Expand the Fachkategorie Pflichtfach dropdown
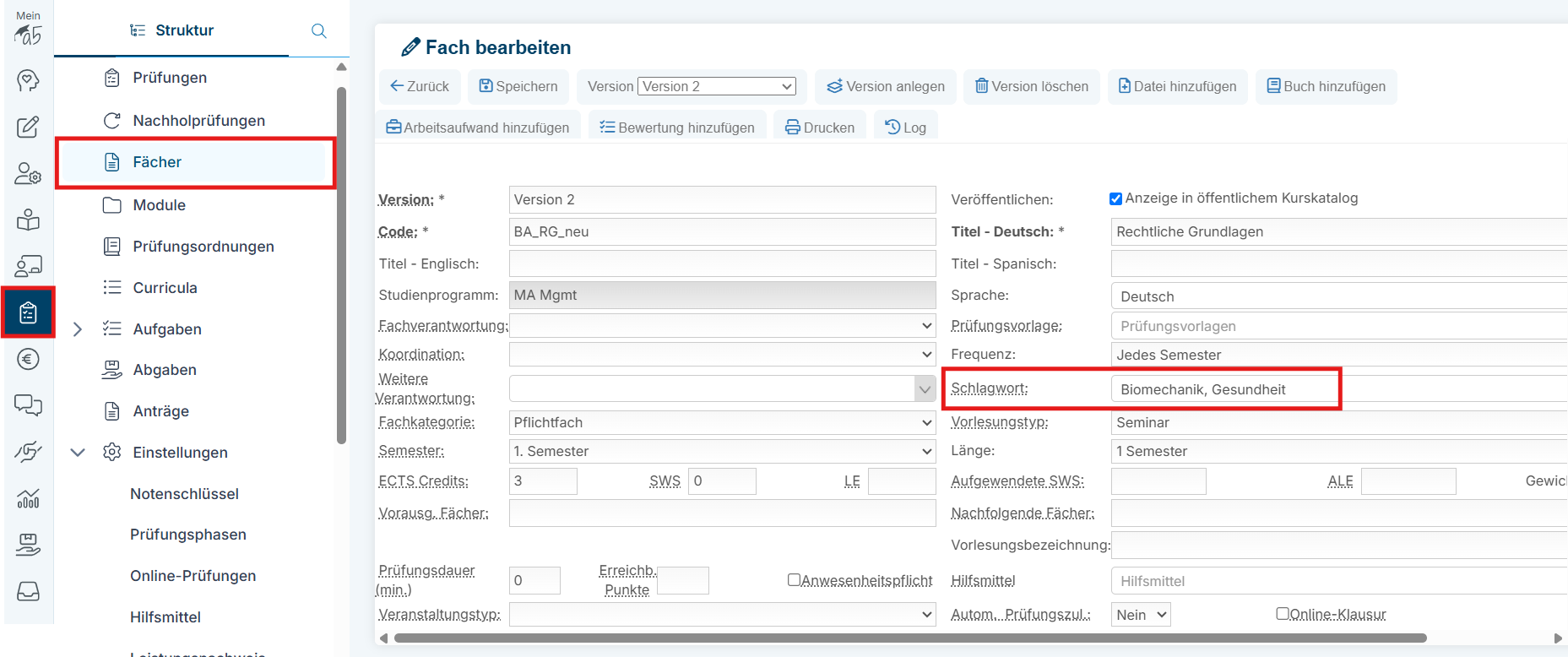 (x=722, y=422)
